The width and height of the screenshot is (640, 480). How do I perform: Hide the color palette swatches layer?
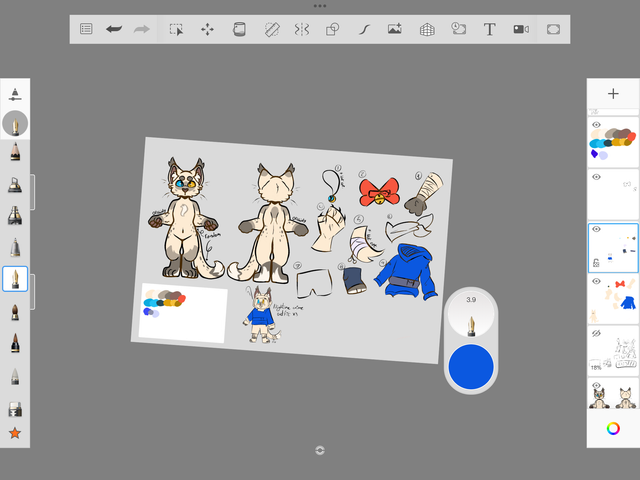tap(596, 125)
